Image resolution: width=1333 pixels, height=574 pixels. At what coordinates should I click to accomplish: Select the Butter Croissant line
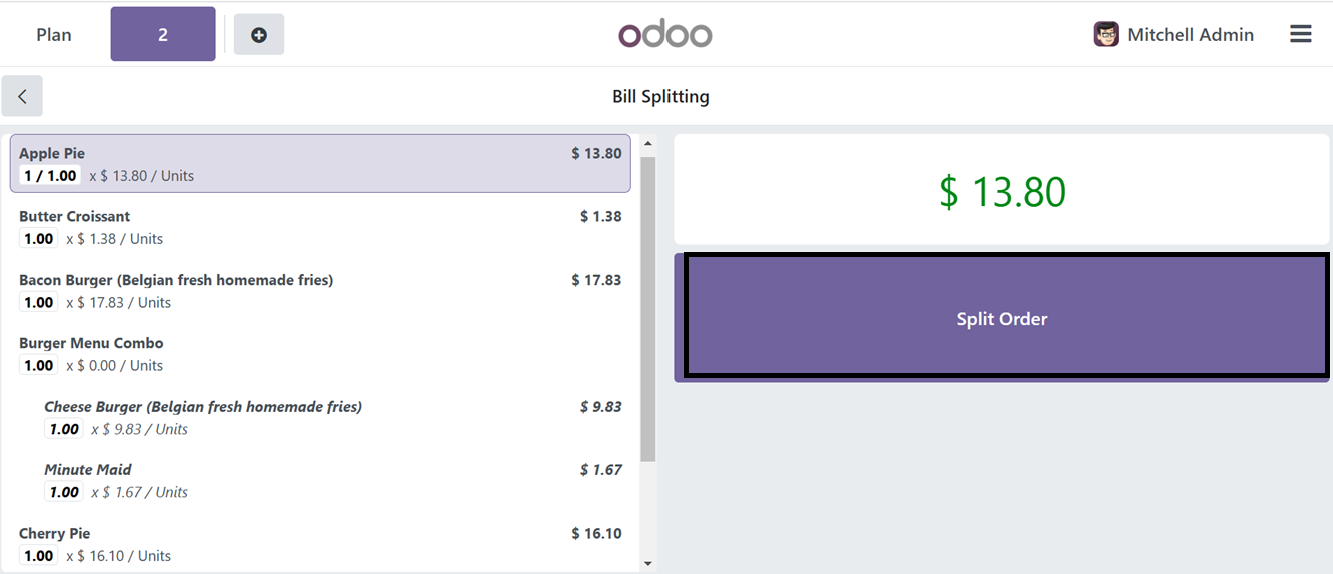coord(320,228)
